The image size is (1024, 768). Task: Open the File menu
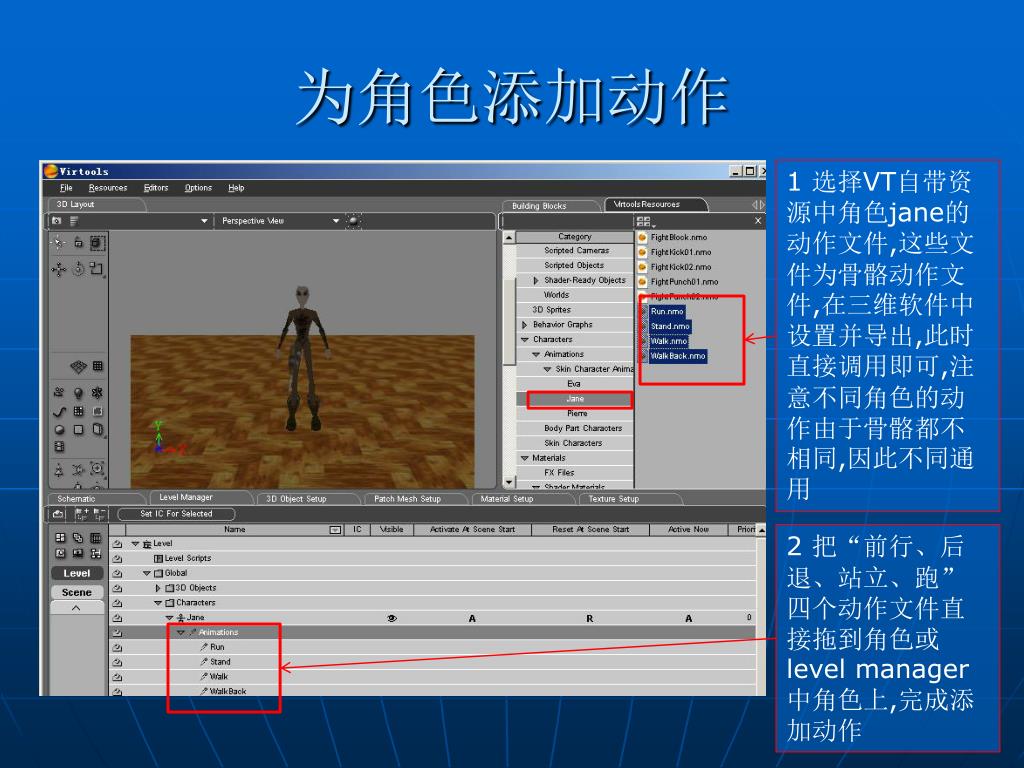66,188
